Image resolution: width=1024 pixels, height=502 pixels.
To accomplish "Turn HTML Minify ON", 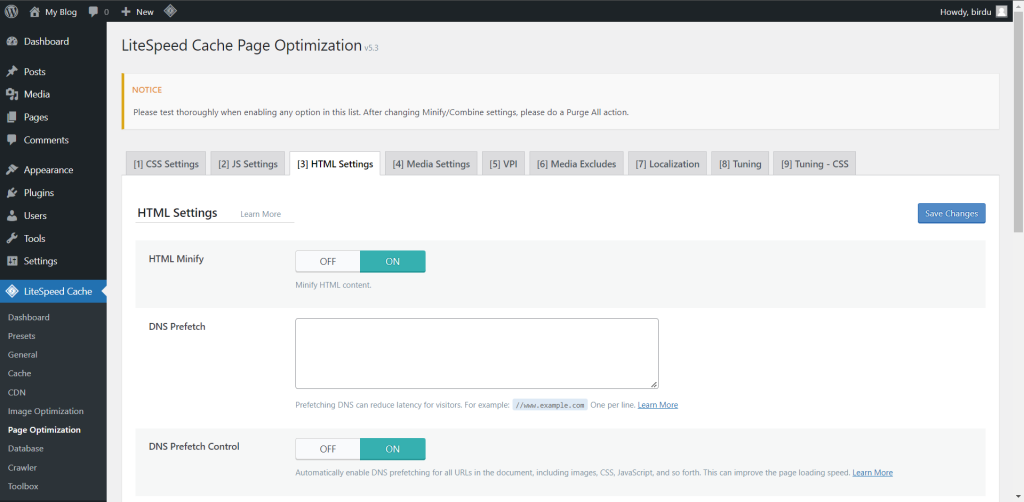I will coord(392,262).
